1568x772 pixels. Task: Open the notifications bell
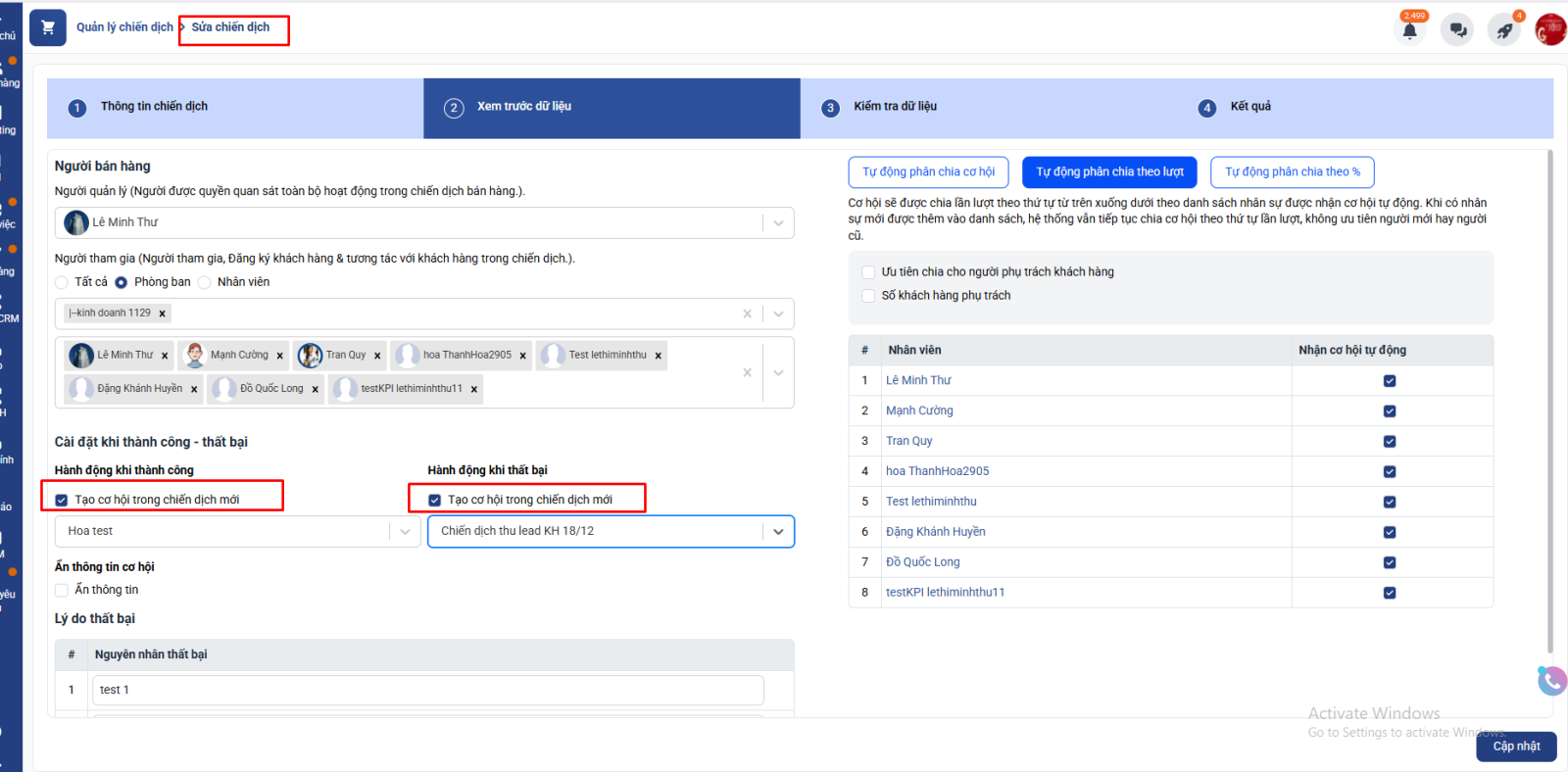pos(1409,30)
